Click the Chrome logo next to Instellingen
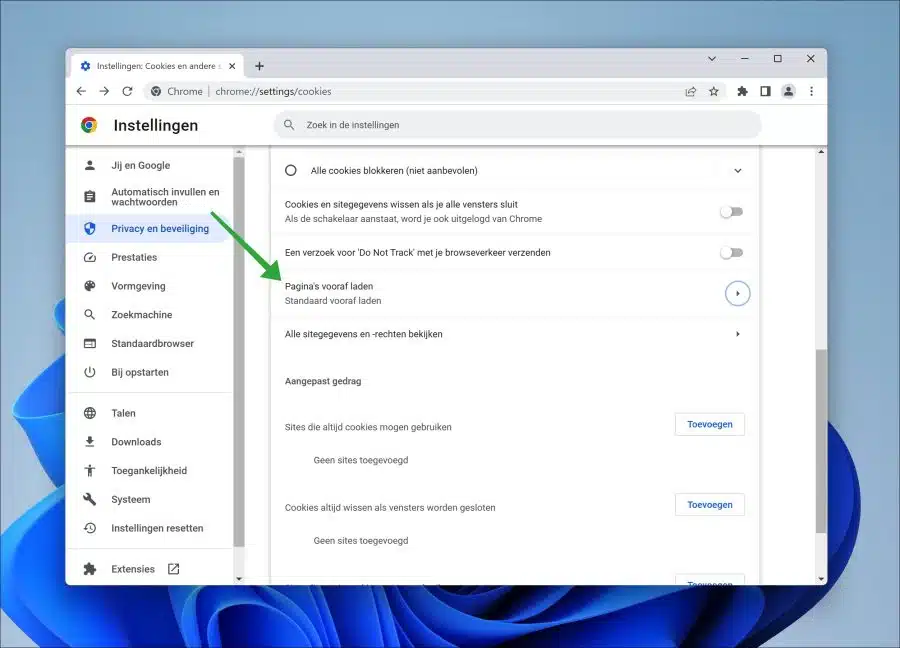 point(89,125)
